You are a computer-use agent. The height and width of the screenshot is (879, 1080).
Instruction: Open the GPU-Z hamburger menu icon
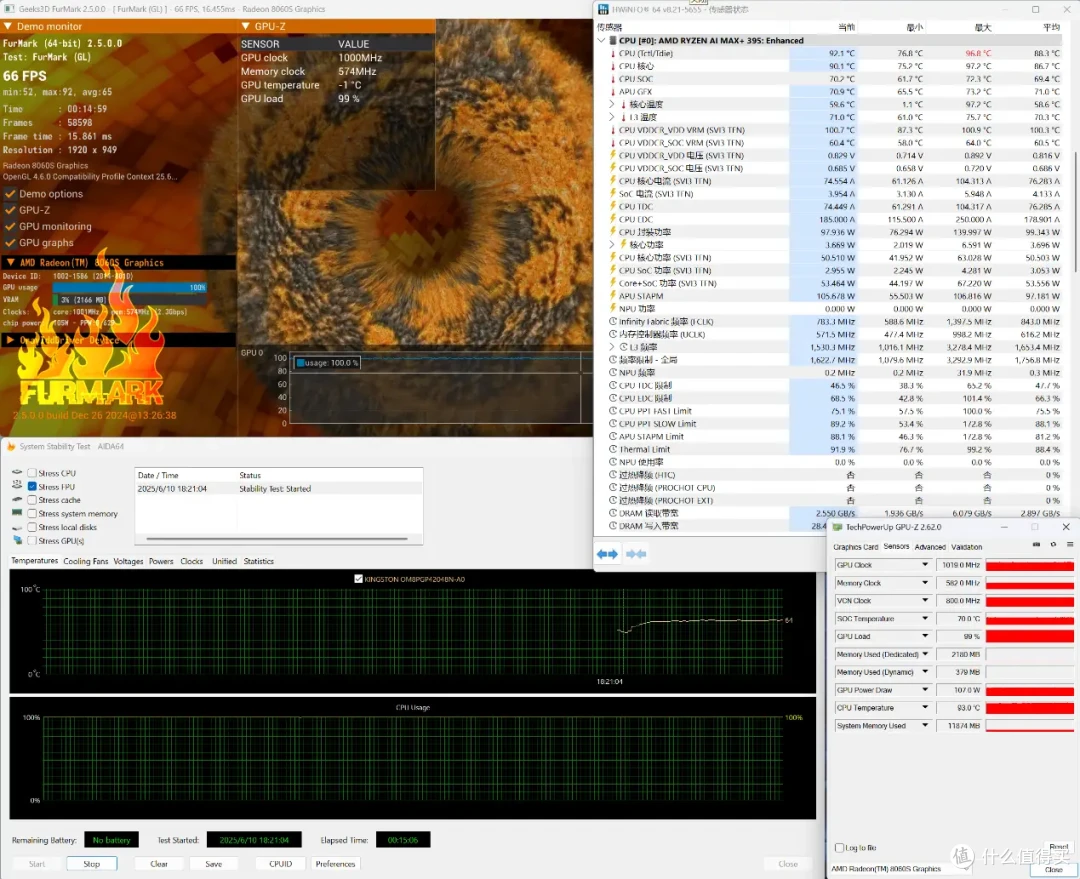(x=1070, y=545)
